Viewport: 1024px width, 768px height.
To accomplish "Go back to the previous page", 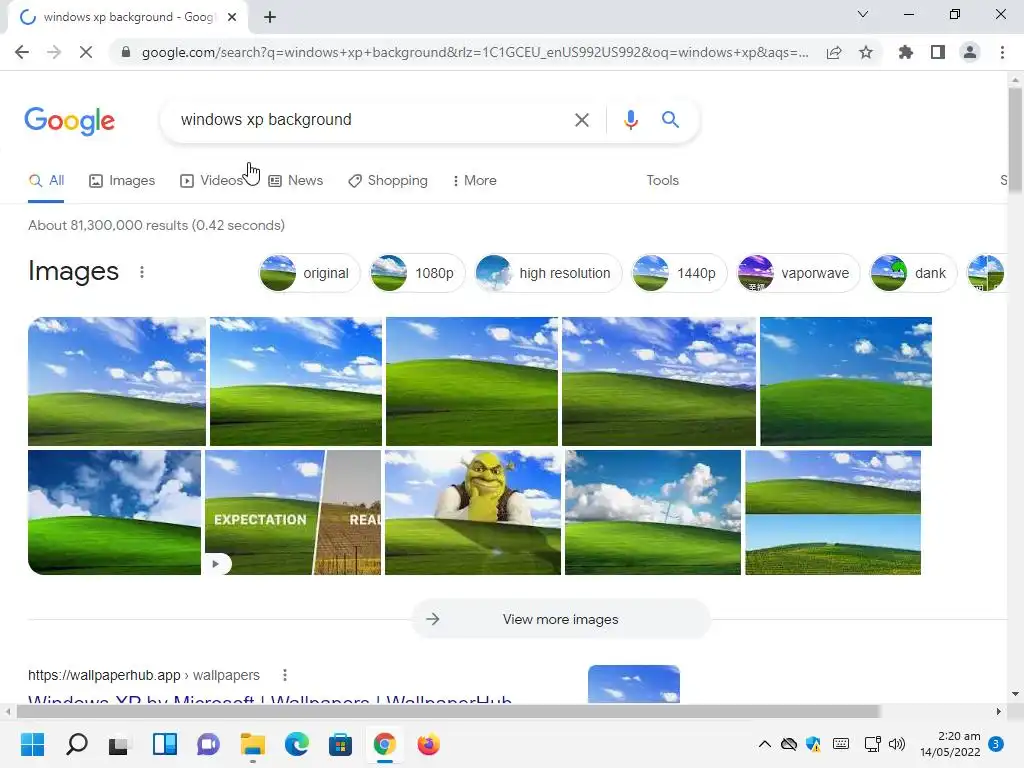I will click(22, 52).
